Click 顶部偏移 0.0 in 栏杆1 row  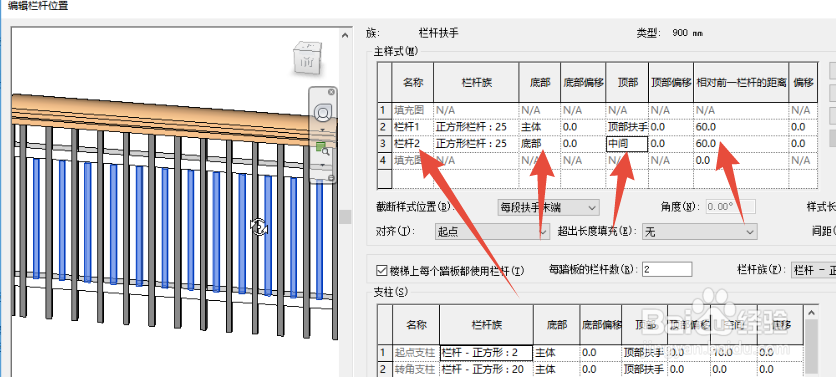pyautogui.click(x=671, y=127)
